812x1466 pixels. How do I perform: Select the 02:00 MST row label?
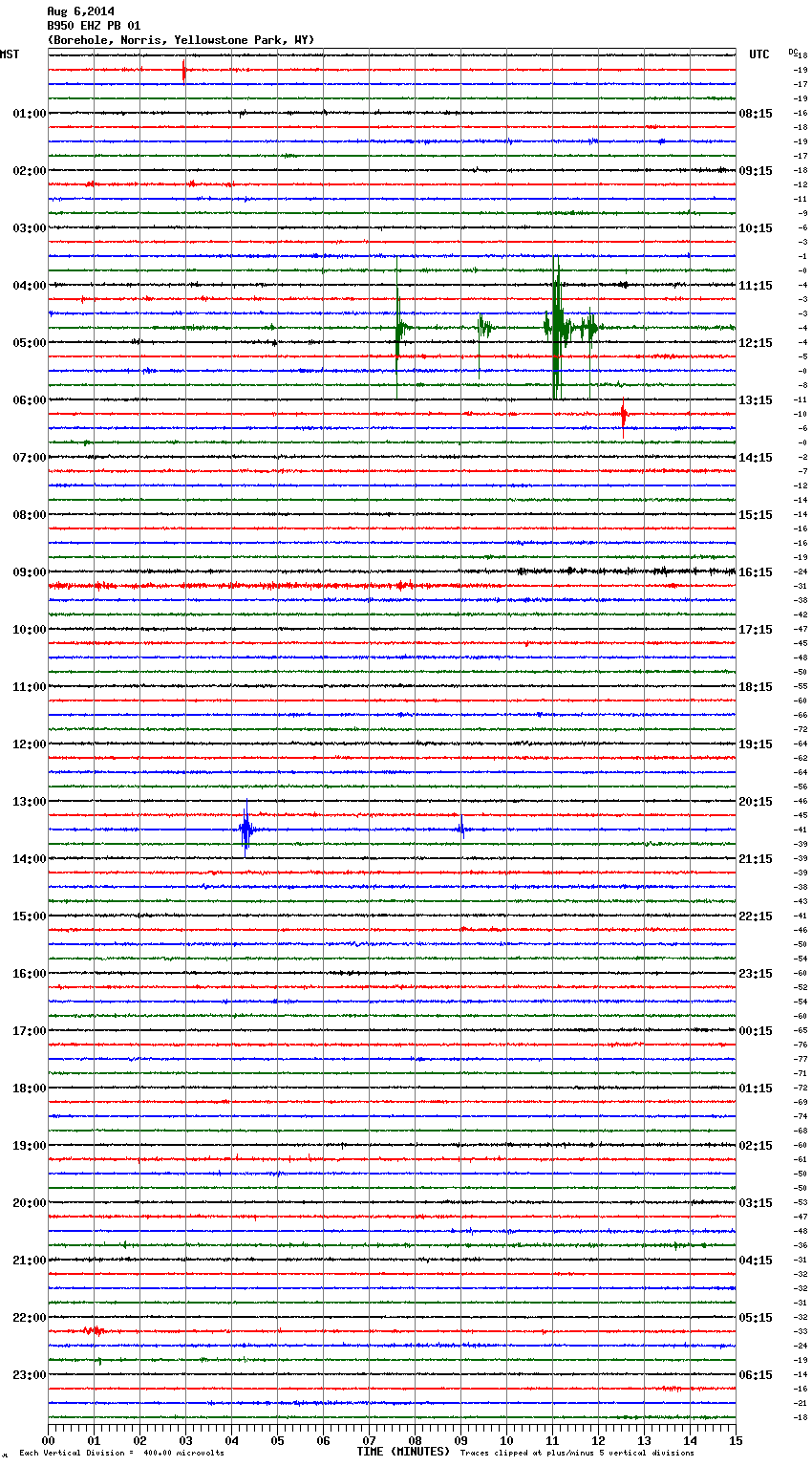29,171
